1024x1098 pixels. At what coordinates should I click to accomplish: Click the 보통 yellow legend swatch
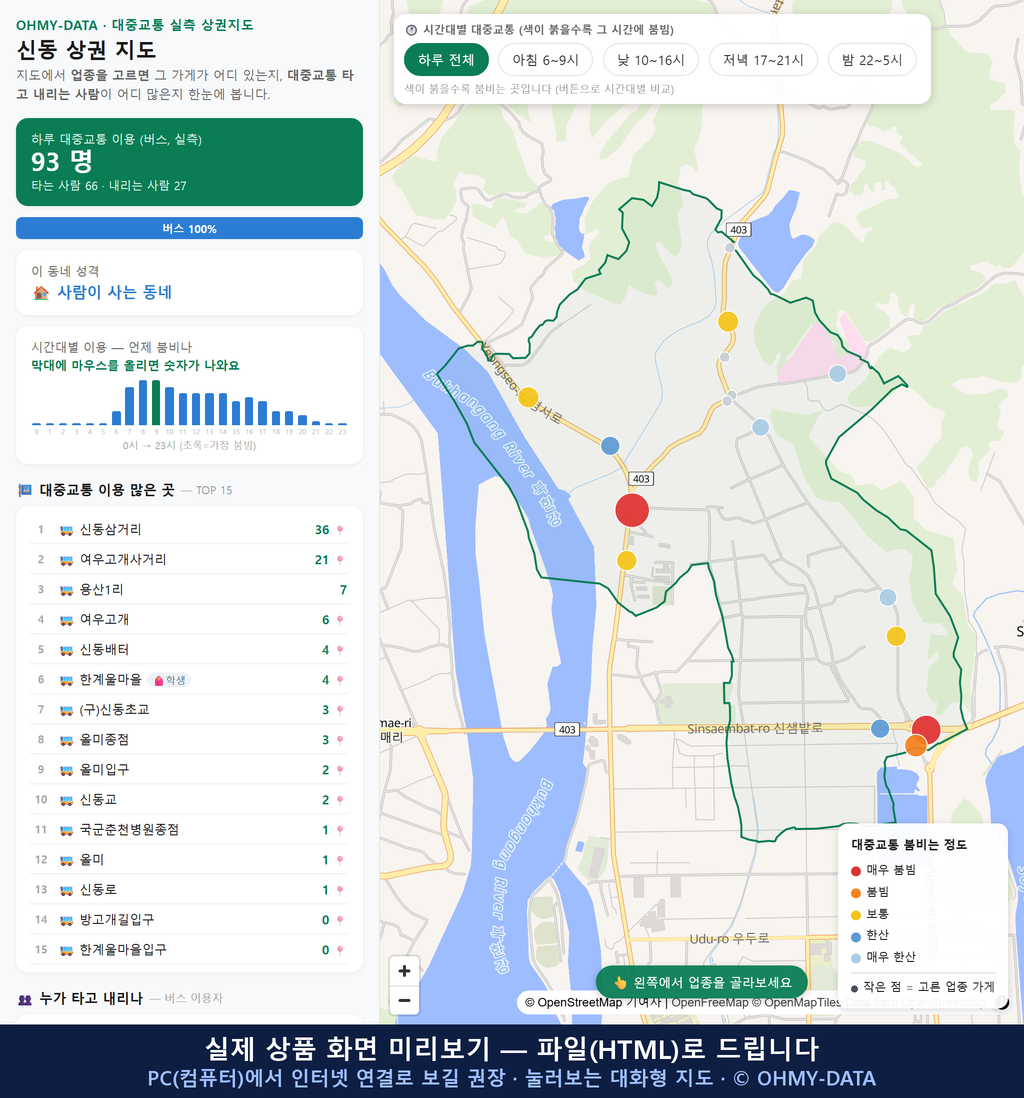tap(855, 915)
